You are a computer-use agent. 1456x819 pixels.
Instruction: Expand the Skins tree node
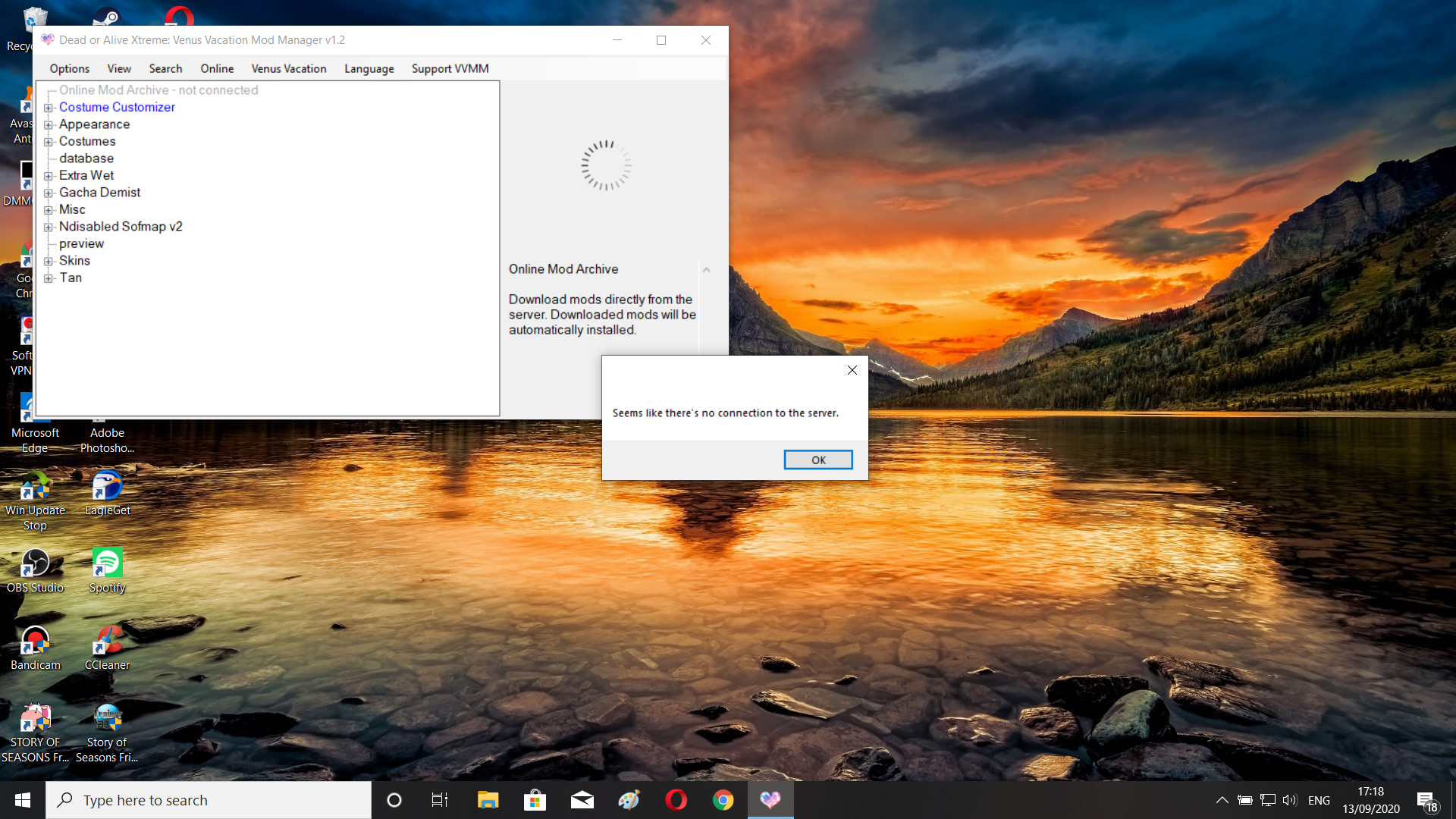[49, 261]
